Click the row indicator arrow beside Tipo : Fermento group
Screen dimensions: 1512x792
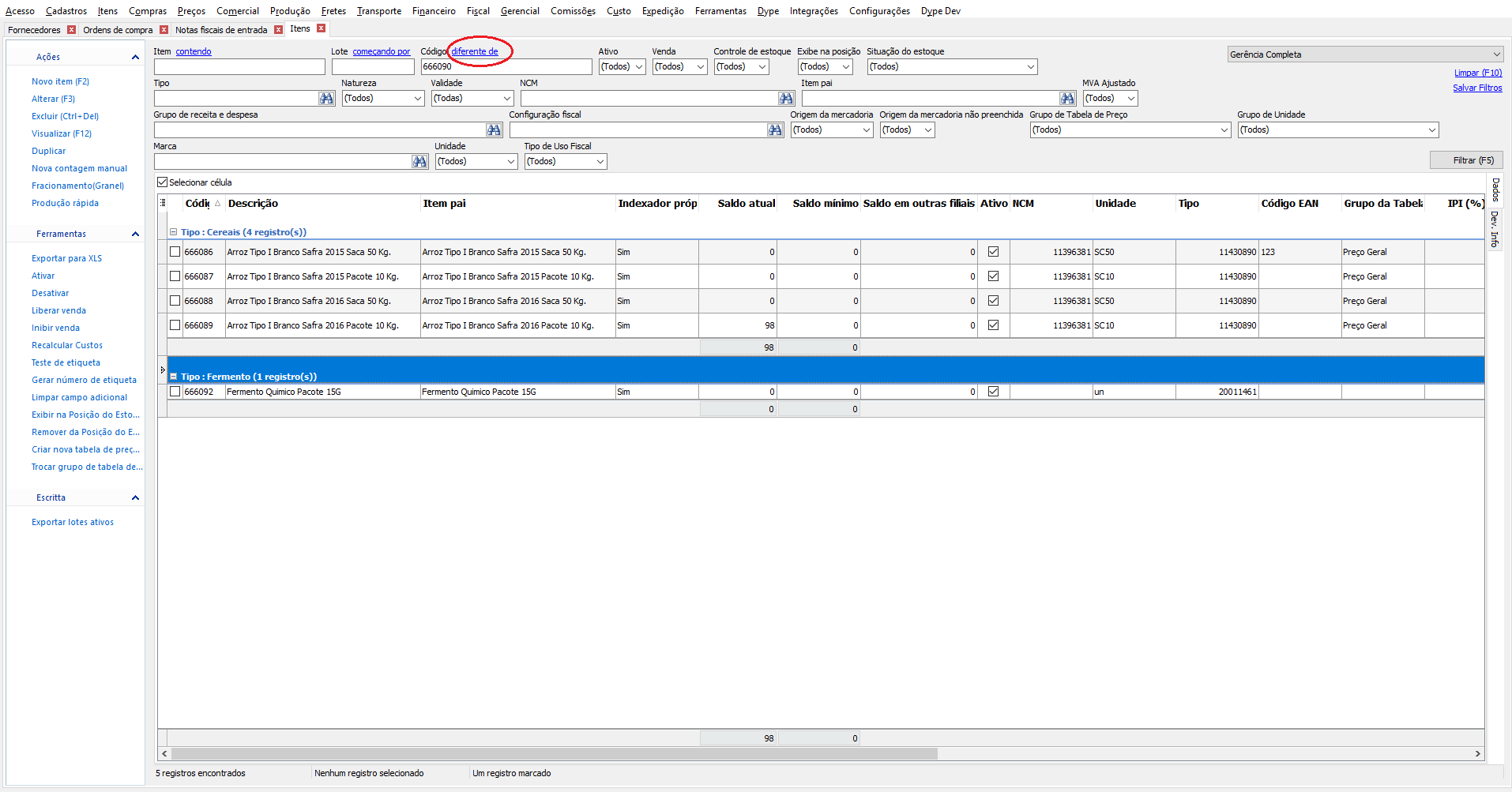pyautogui.click(x=163, y=370)
